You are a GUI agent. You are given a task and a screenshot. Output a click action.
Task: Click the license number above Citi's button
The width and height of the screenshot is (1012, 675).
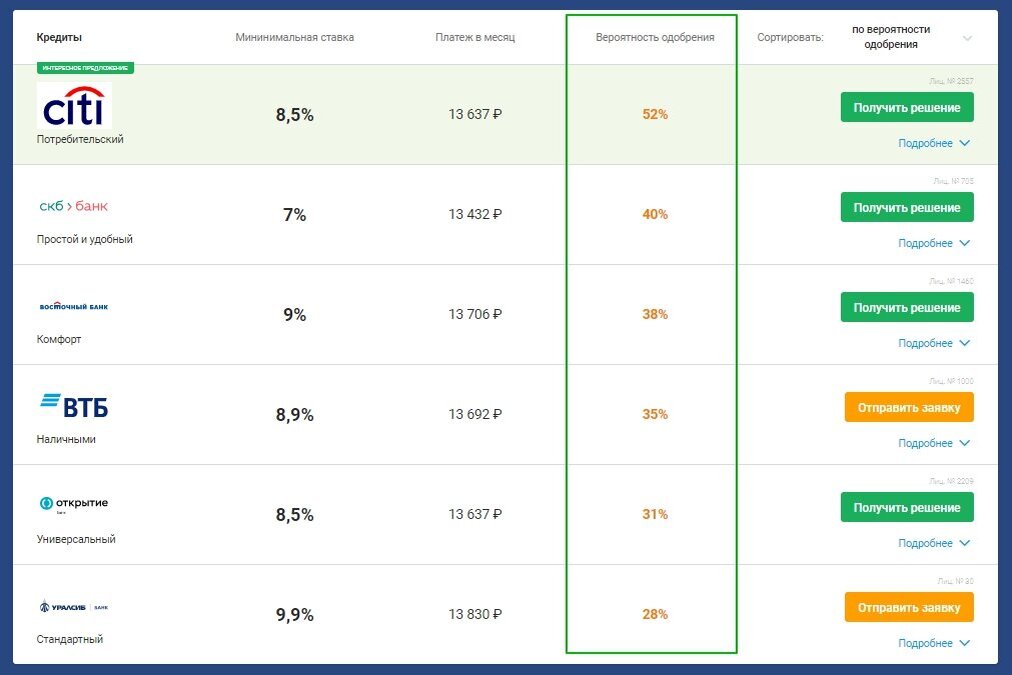tap(951, 81)
